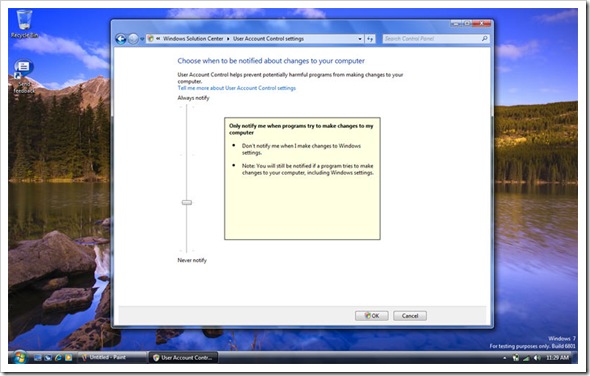
Task: Dismiss changes with the Cancel button
Action: pyautogui.click(x=410, y=316)
